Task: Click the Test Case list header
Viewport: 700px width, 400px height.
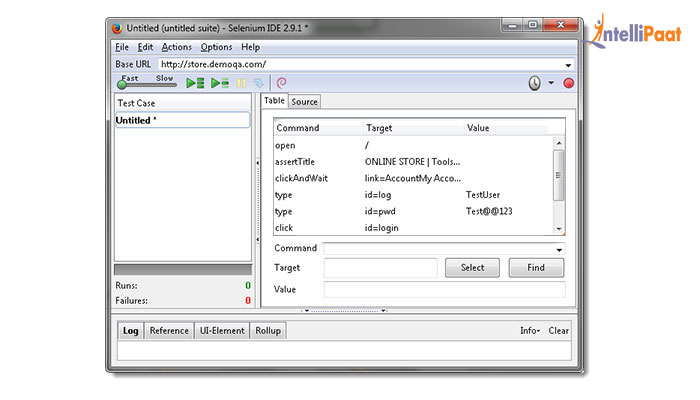Action: (183, 103)
